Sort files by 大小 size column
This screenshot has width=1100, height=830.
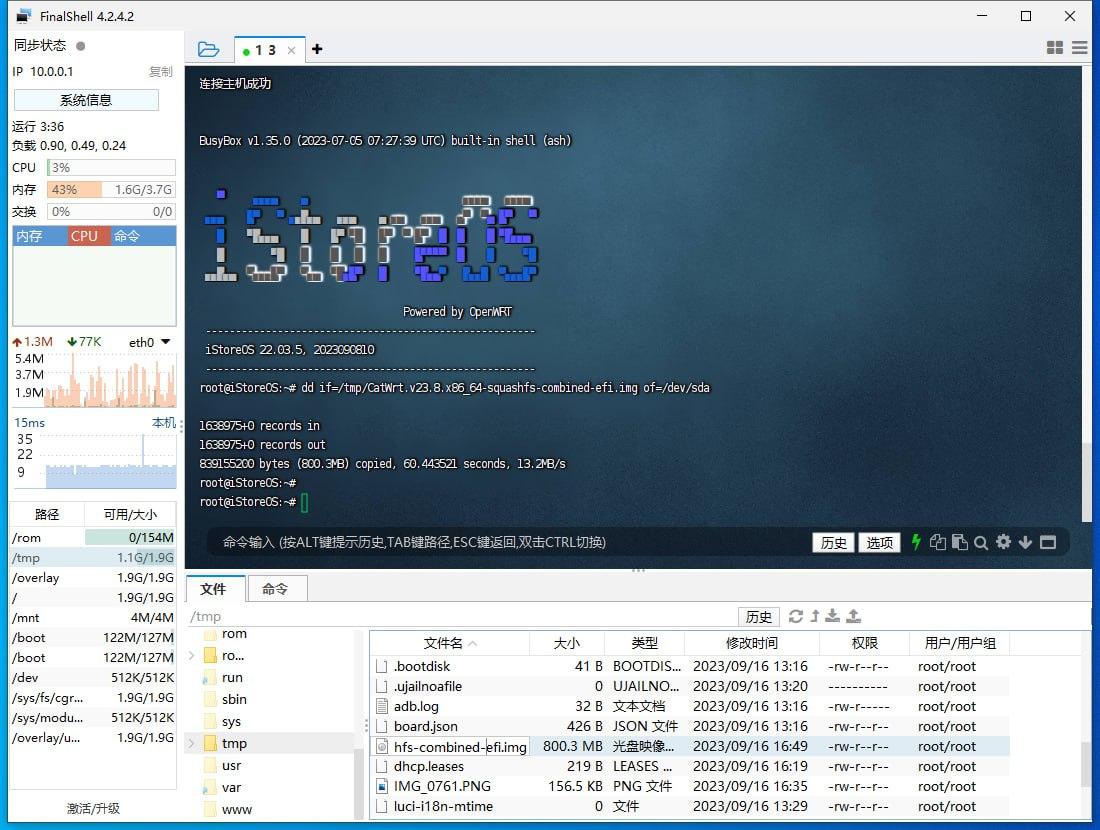[x=567, y=643]
